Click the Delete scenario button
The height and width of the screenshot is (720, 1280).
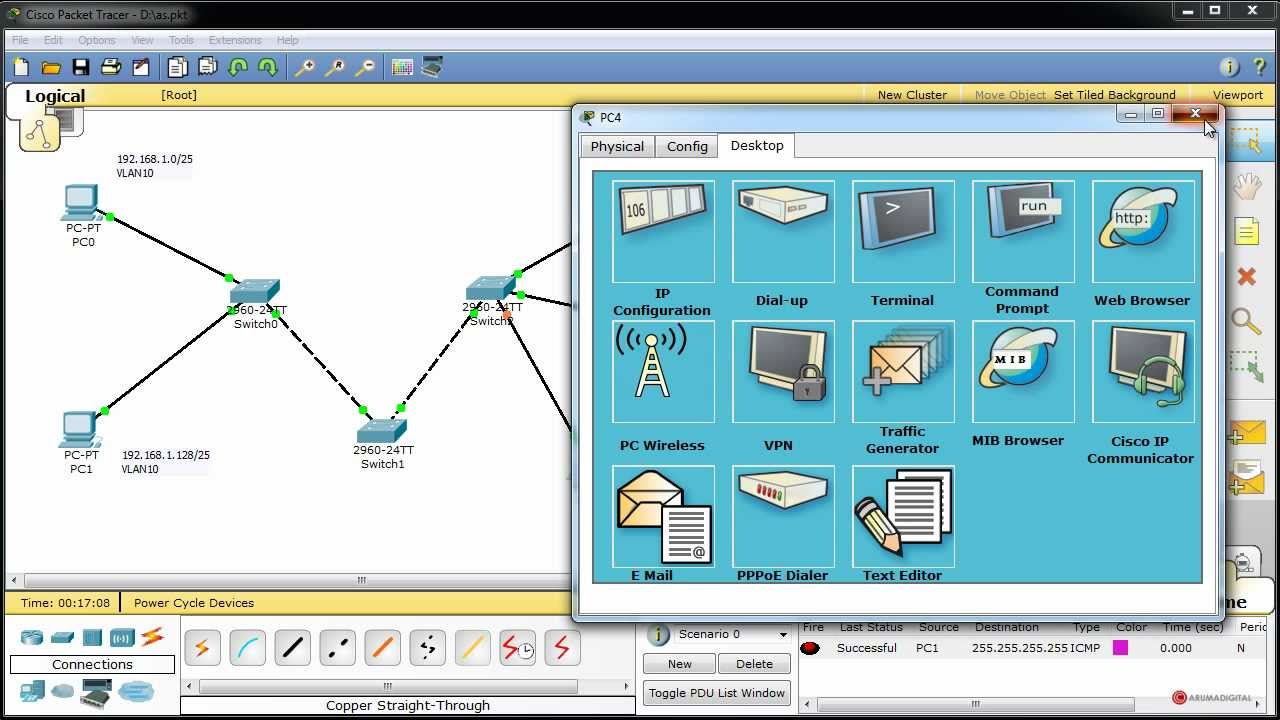click(x=754, y=664)
